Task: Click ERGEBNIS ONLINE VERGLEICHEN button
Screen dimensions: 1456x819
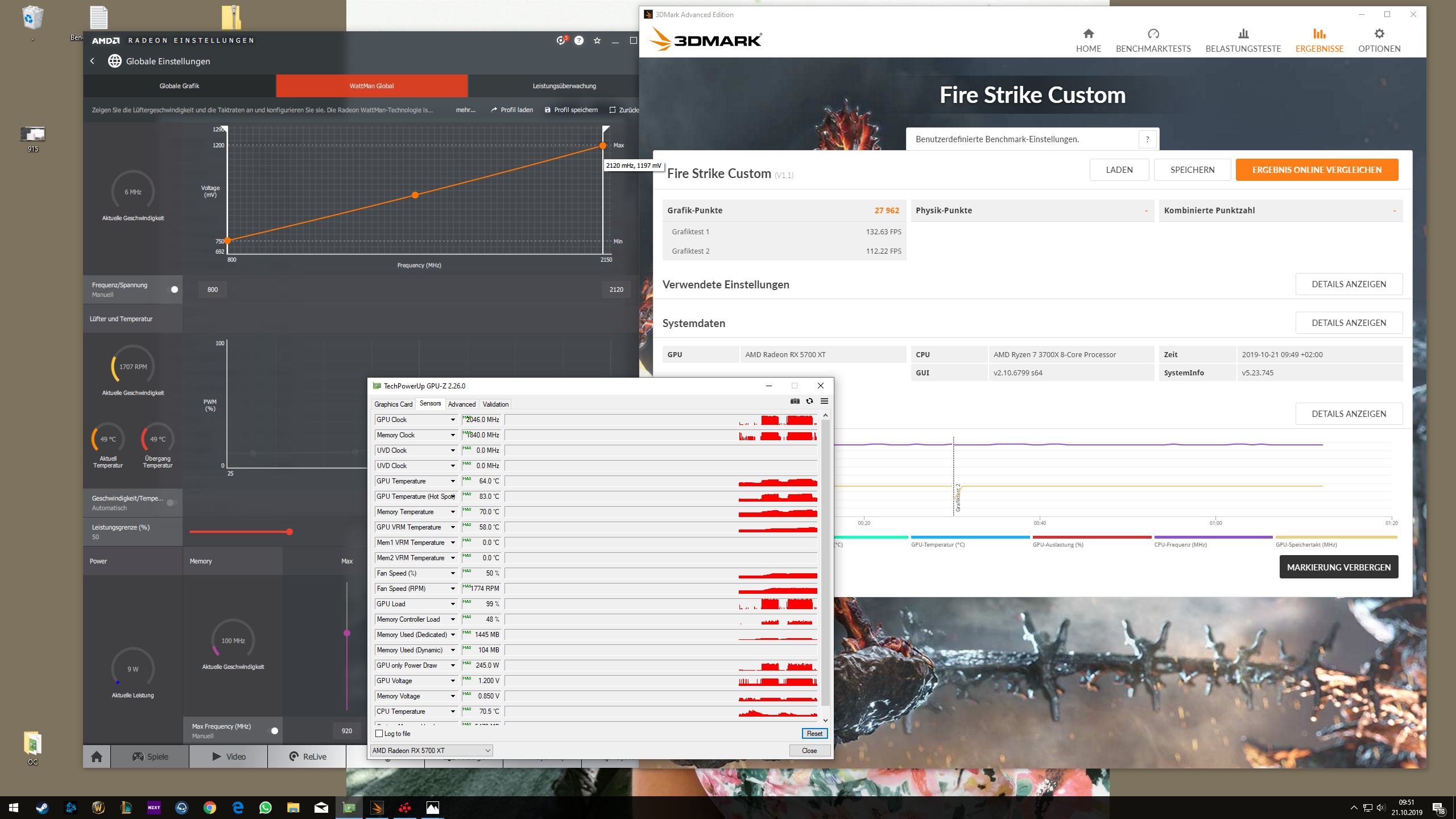Action: 1317,170
